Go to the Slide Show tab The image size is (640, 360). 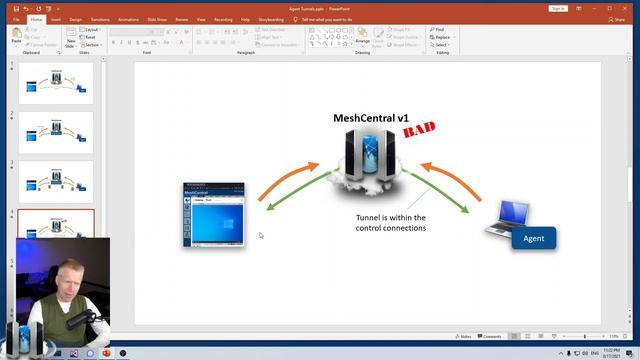tap(157, 20)
